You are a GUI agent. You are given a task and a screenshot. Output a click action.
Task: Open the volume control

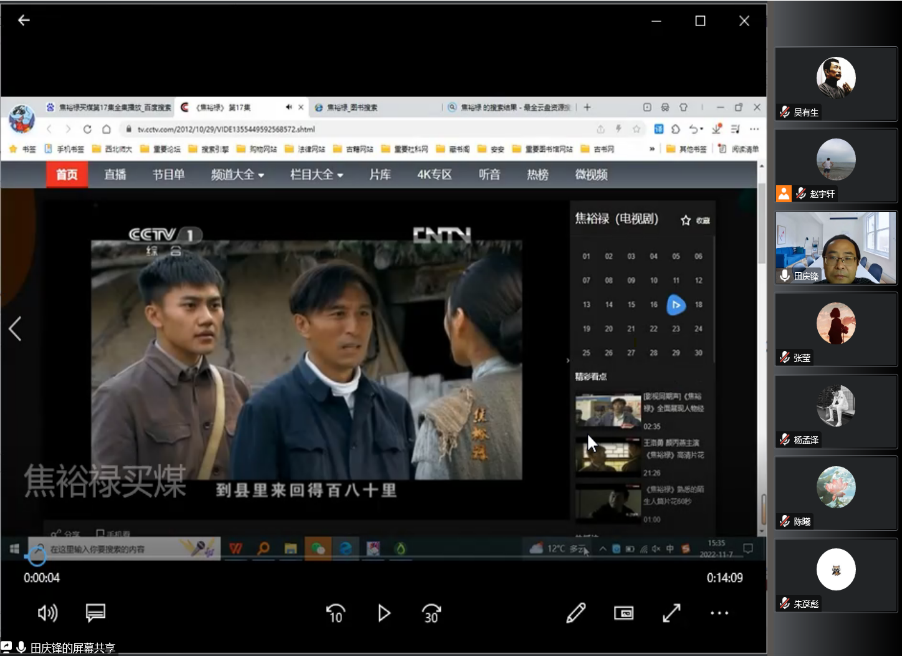(x=47, y=612)
